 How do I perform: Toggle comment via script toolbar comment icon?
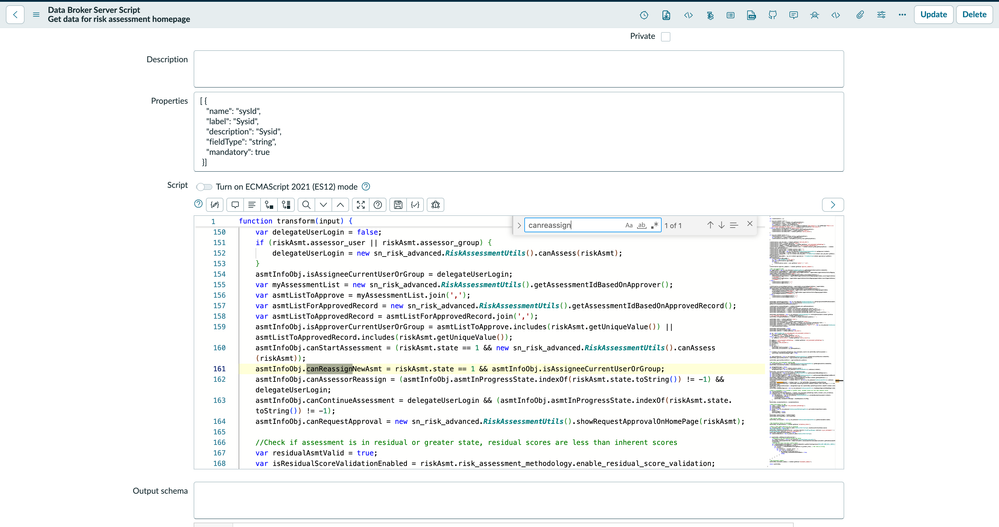[235, 205]
